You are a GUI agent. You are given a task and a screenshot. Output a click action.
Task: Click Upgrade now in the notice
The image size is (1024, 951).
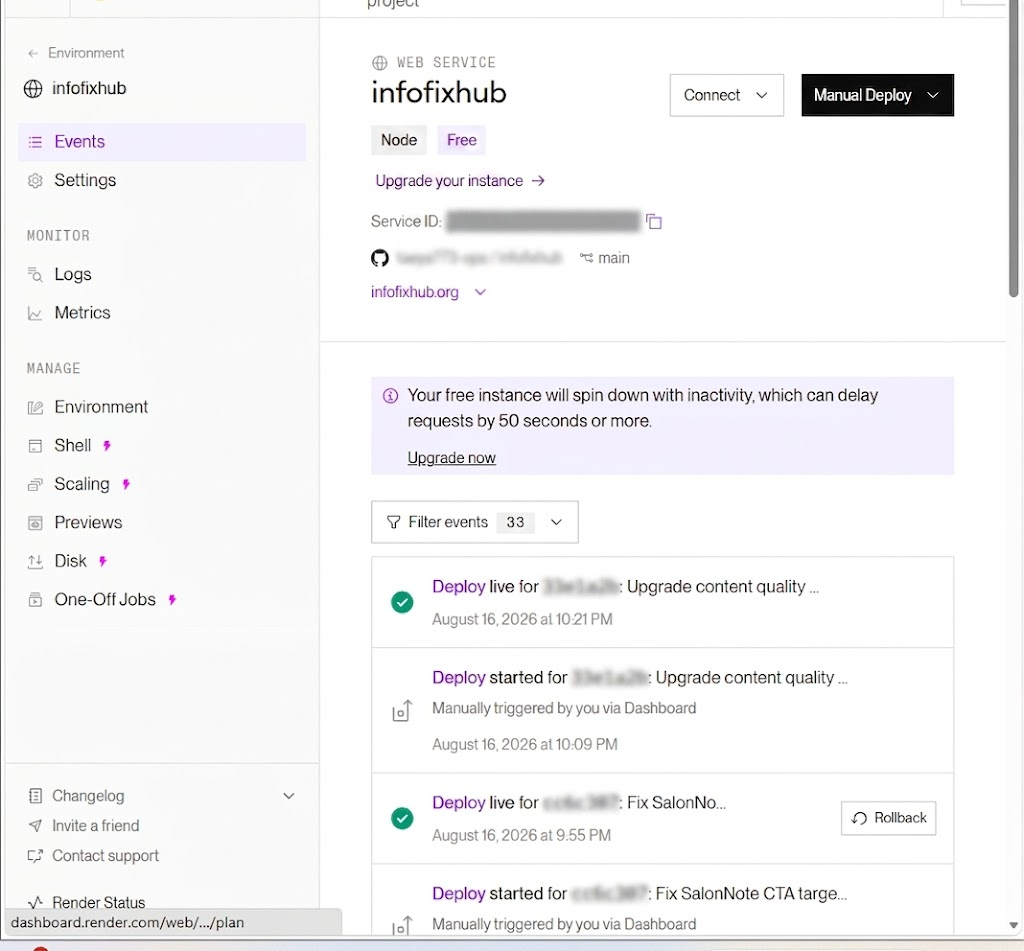tap(451, 458)
